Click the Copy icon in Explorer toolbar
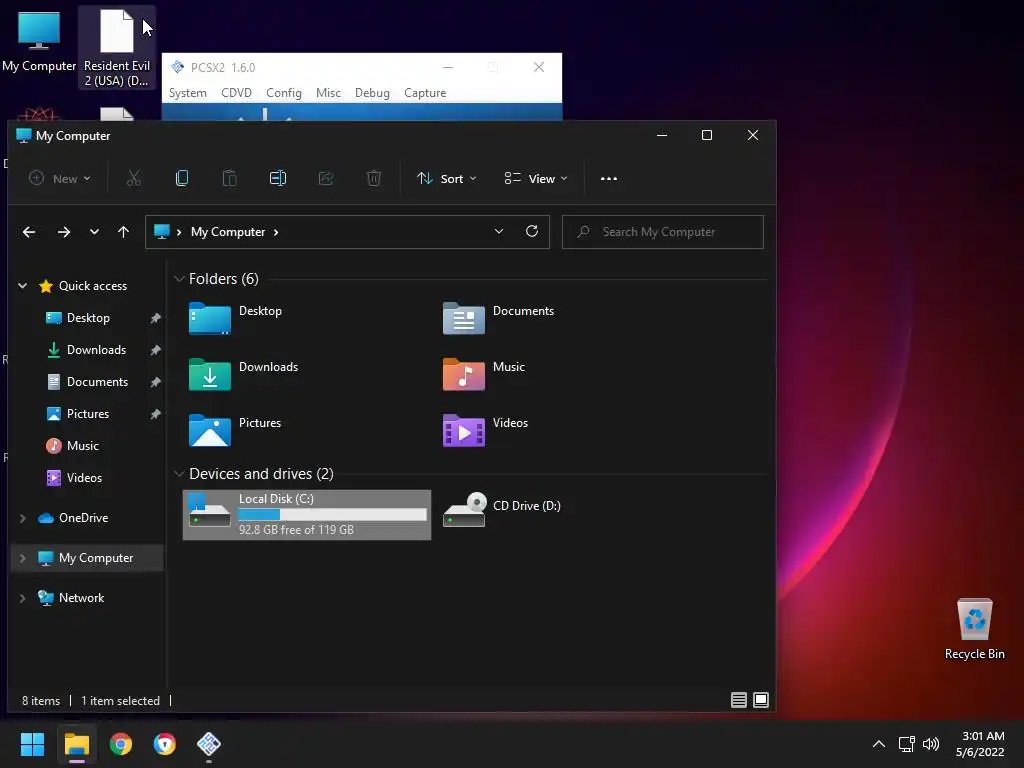1024x768 pixels. tap(182, 178)
